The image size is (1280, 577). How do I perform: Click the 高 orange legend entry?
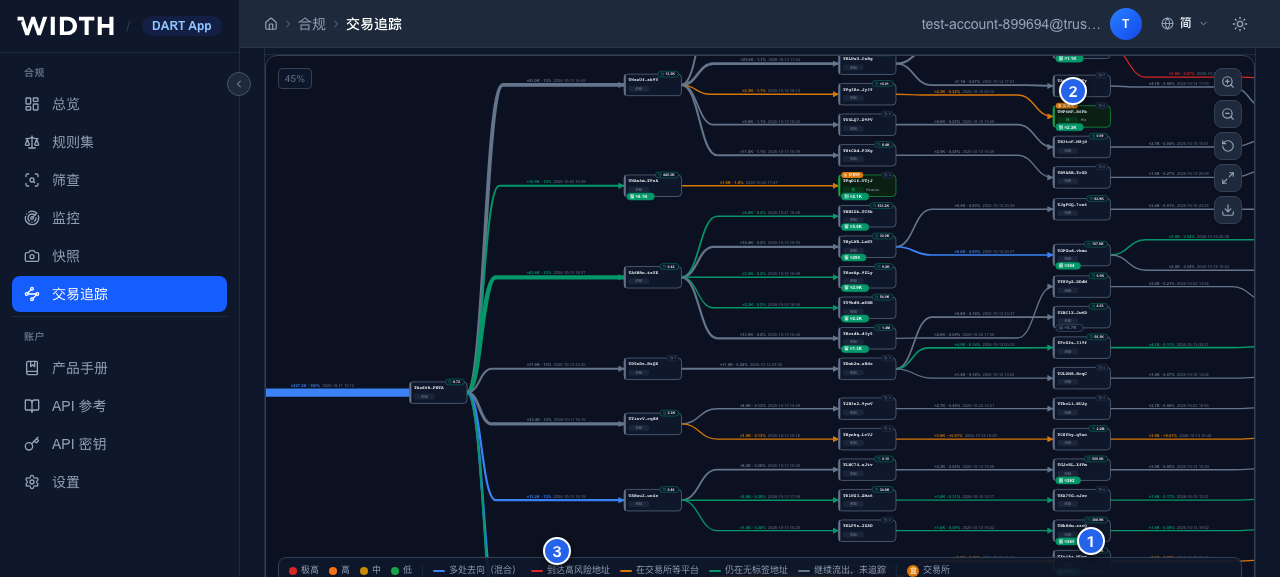pyautogui.click(x=339, y=570)
